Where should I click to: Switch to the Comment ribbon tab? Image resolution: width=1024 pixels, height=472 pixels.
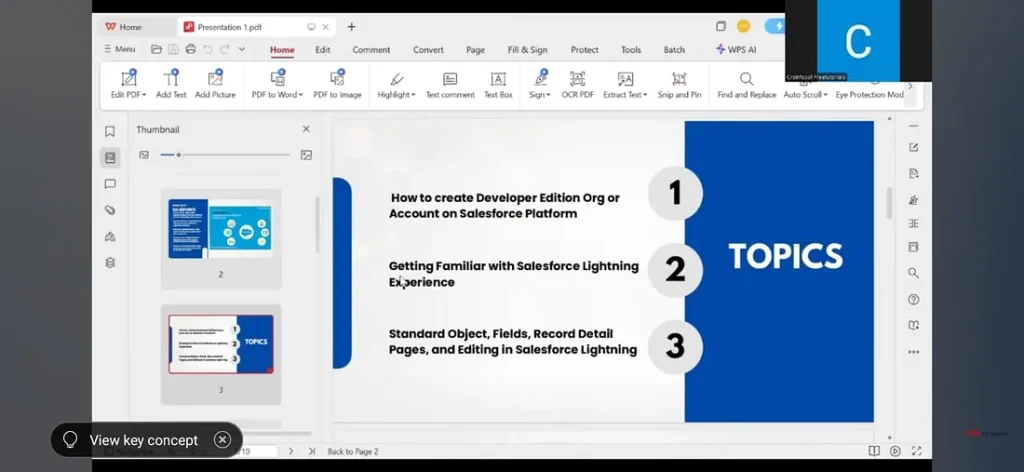tap(371, 50)
